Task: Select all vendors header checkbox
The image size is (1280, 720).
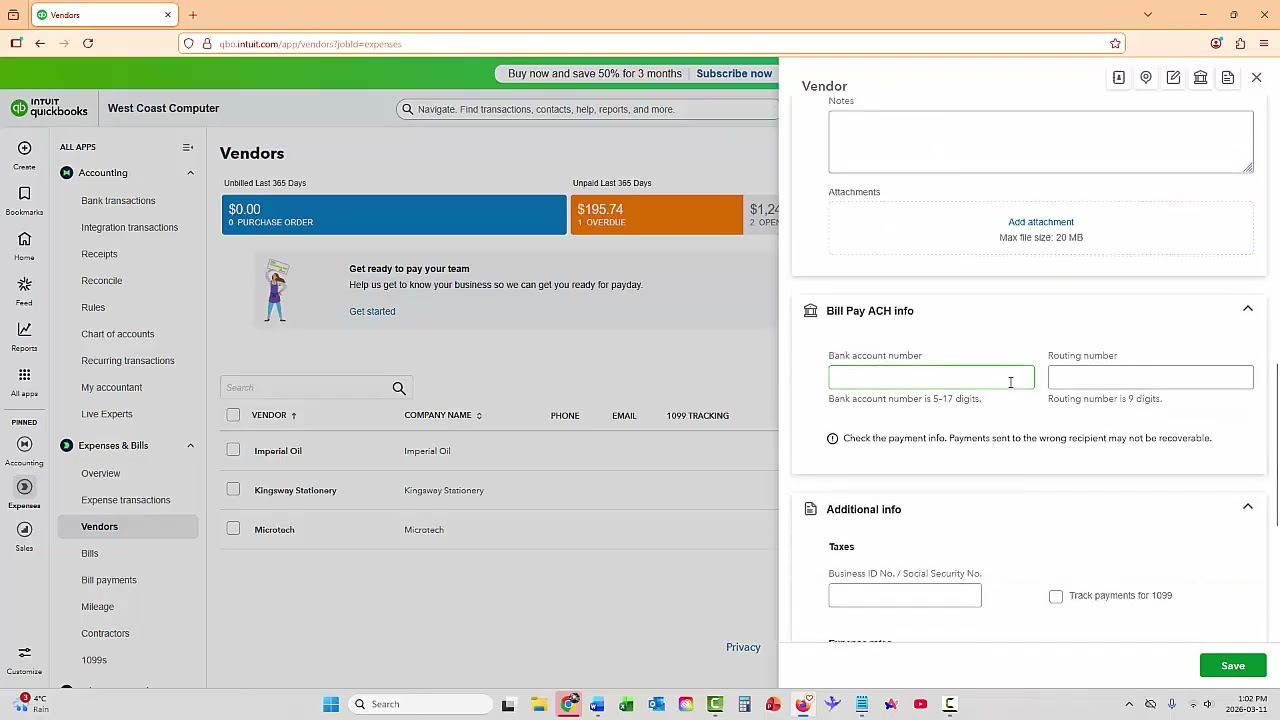Action: coord(233,415)
